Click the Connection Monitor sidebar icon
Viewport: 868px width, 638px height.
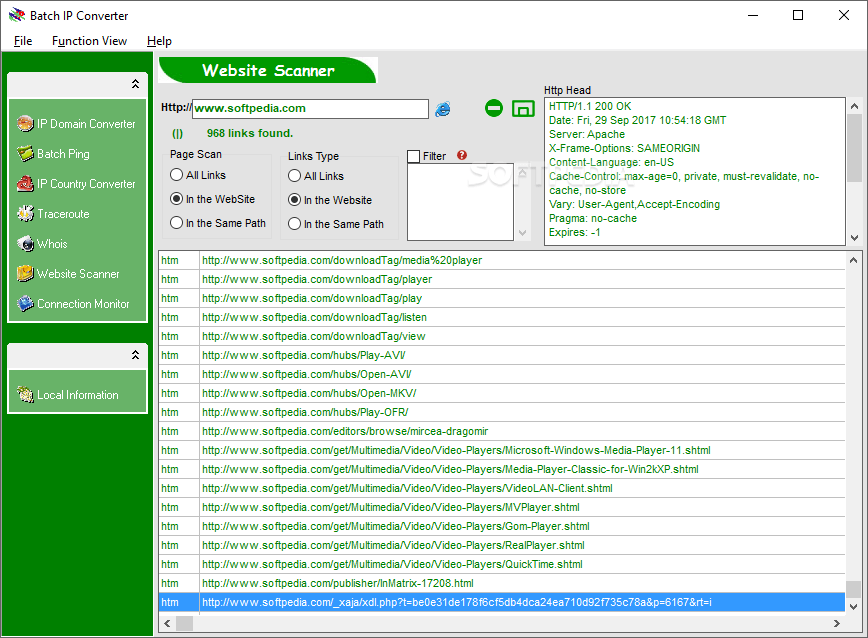pos(25,303)
